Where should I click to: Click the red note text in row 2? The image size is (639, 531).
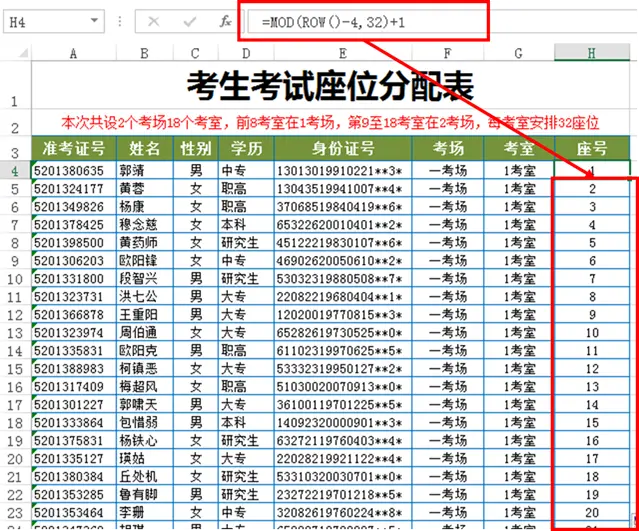point(330,122)
